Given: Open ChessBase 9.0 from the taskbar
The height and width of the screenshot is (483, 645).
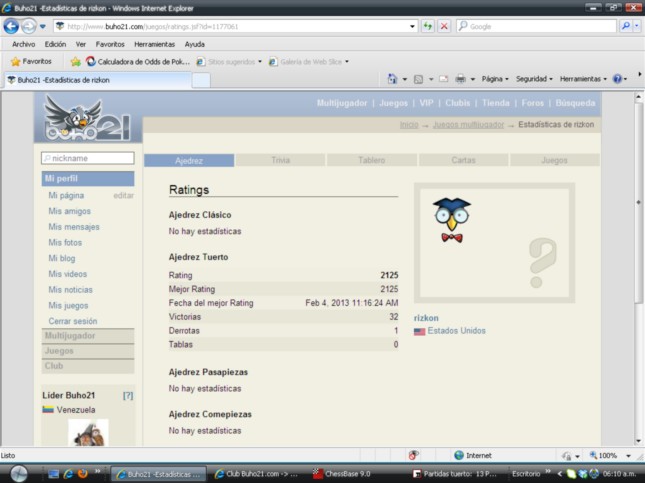Looking at the screenshot, I should (350, 473).
